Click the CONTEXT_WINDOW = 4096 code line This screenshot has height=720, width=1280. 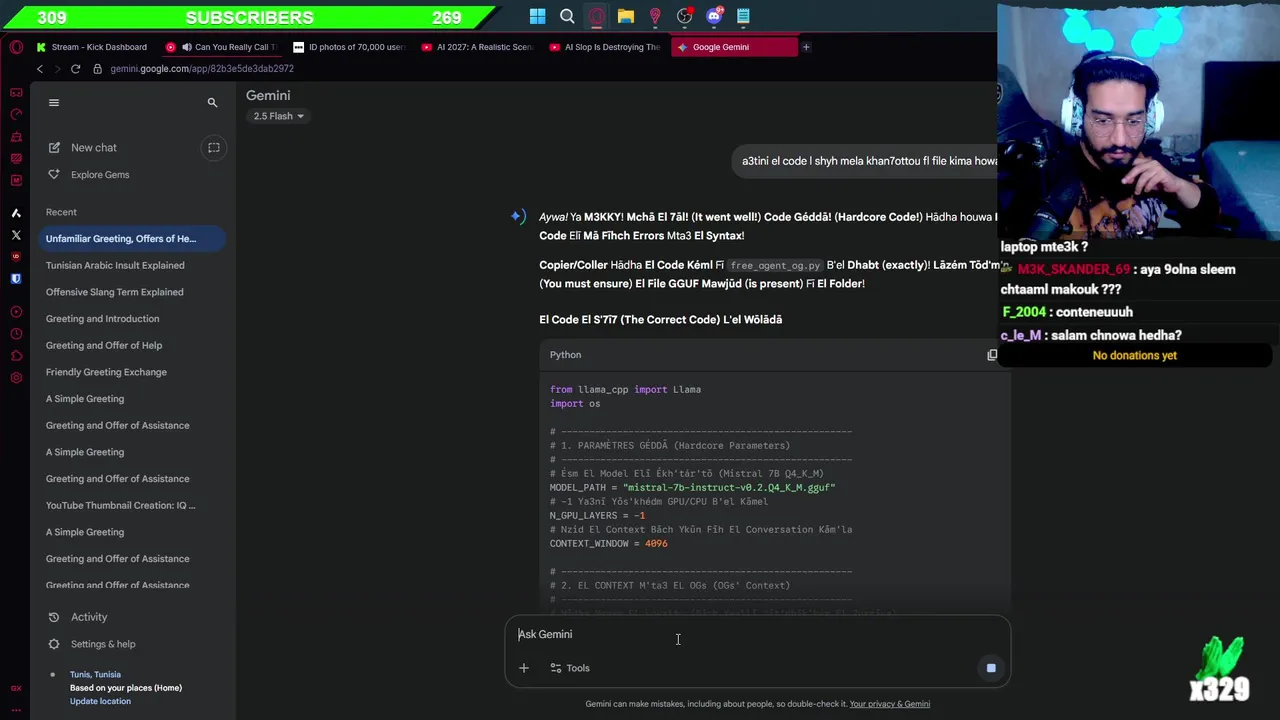pos(608,543)
